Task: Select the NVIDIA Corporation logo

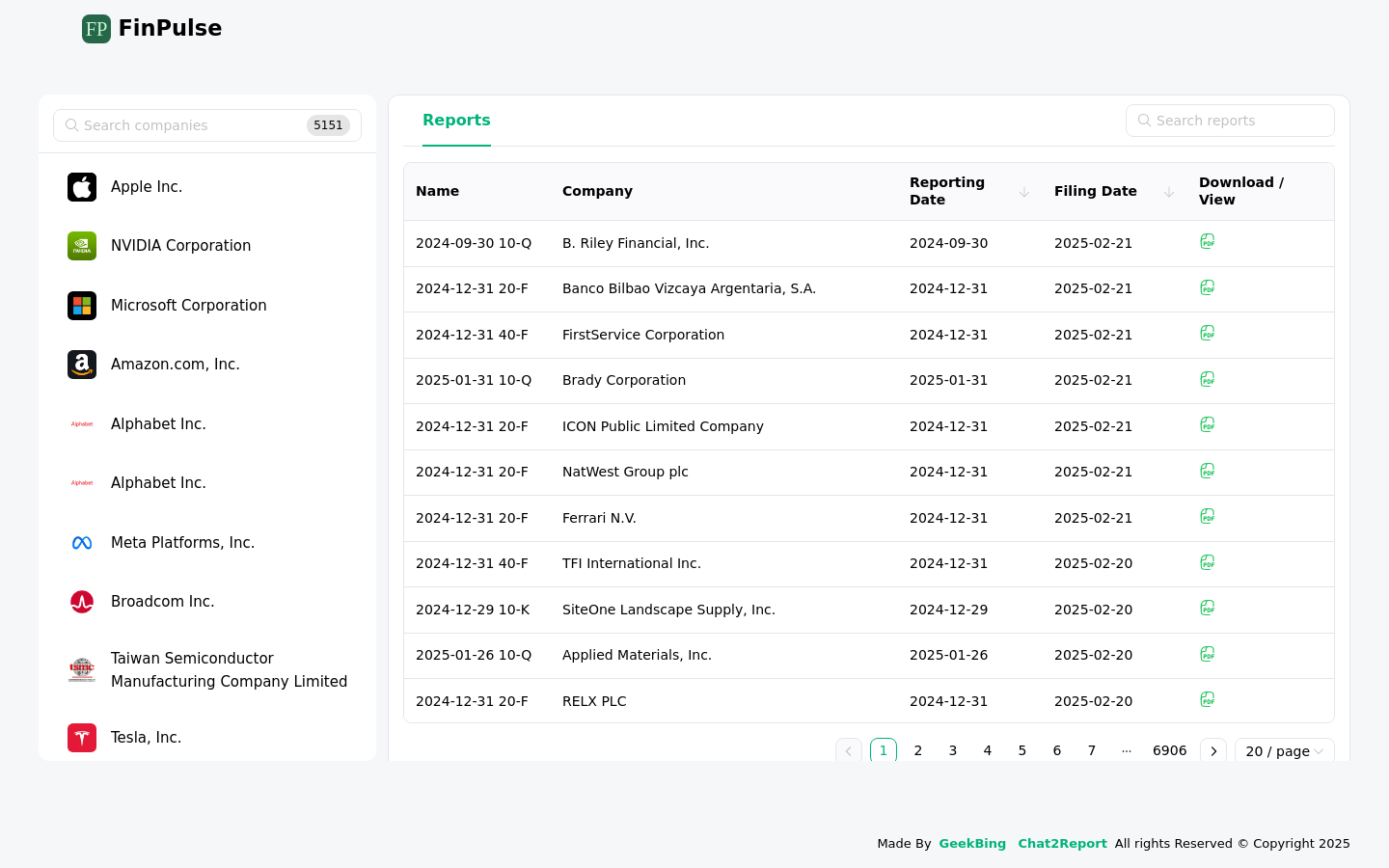Action: pyautogui.click(x=82, y=246)
